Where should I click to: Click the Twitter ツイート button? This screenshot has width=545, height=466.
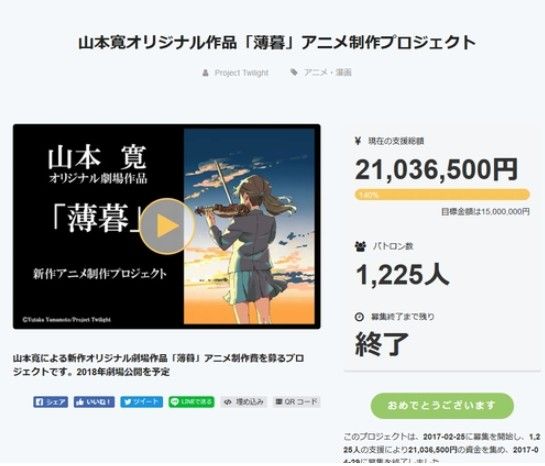(141, 402)
